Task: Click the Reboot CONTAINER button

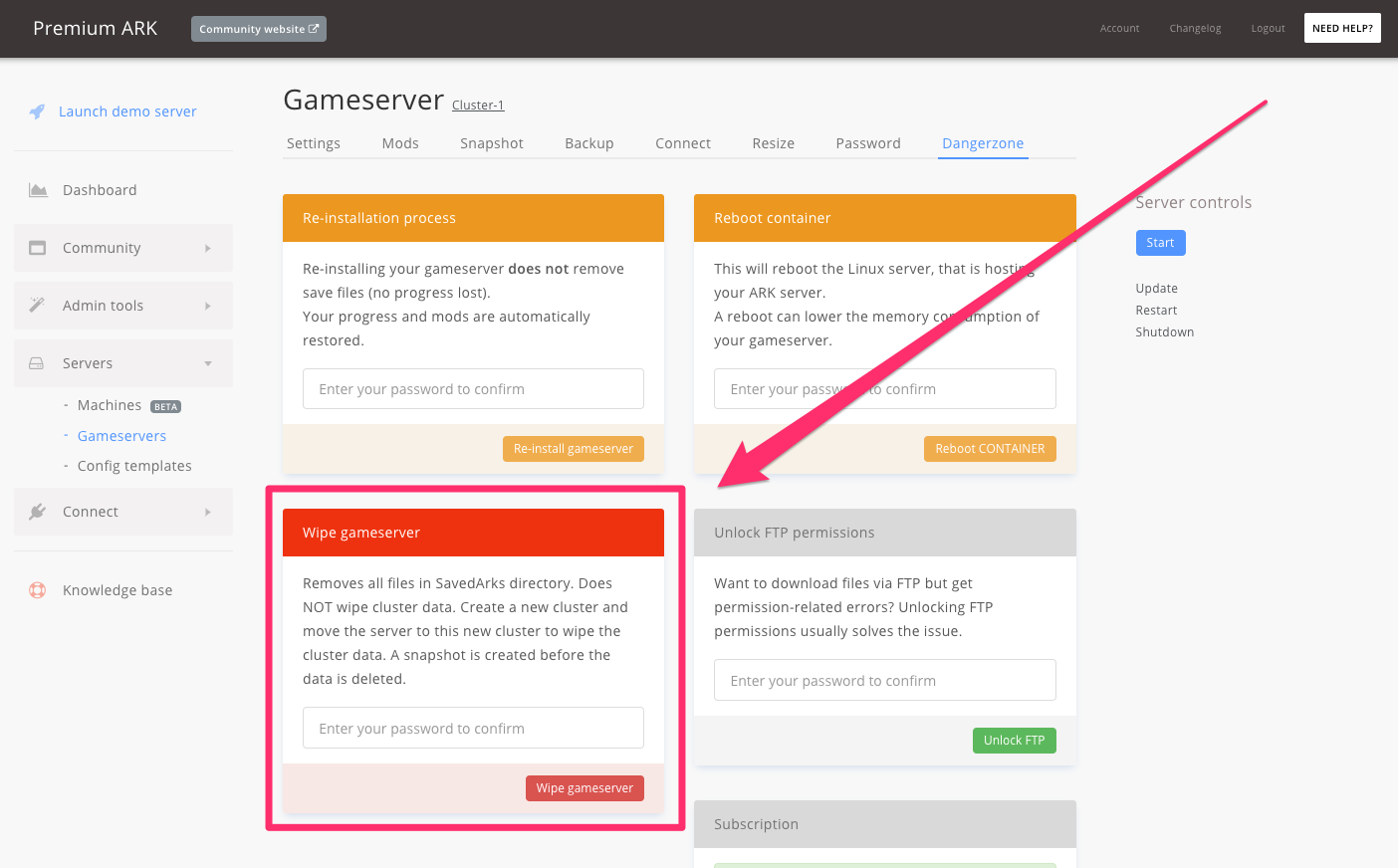Action: (990, 449)
